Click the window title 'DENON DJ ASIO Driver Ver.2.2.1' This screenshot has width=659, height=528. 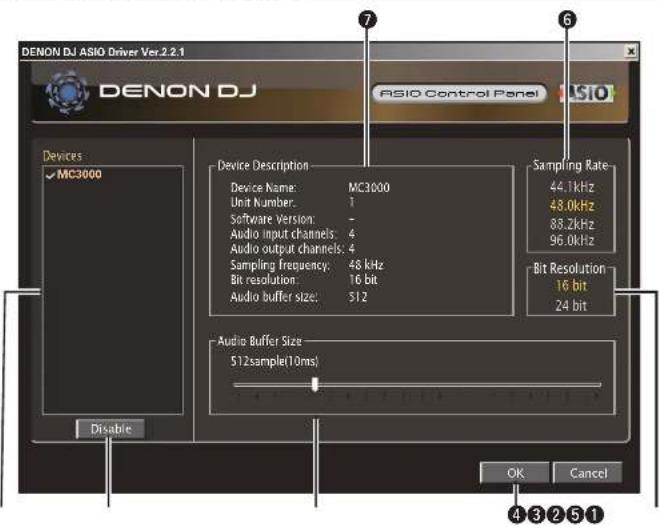click(x=103, y=52)
